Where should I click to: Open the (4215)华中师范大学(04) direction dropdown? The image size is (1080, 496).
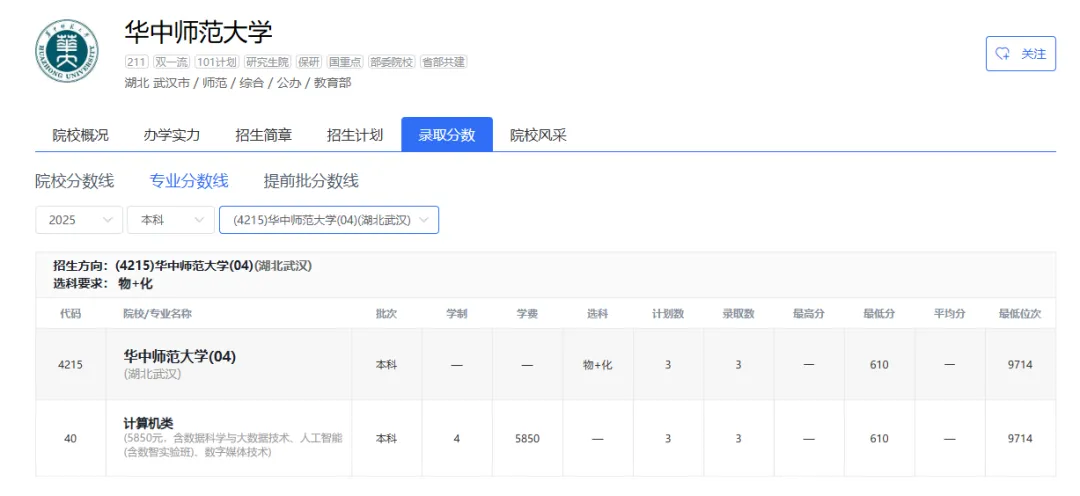tap(329, 220)
